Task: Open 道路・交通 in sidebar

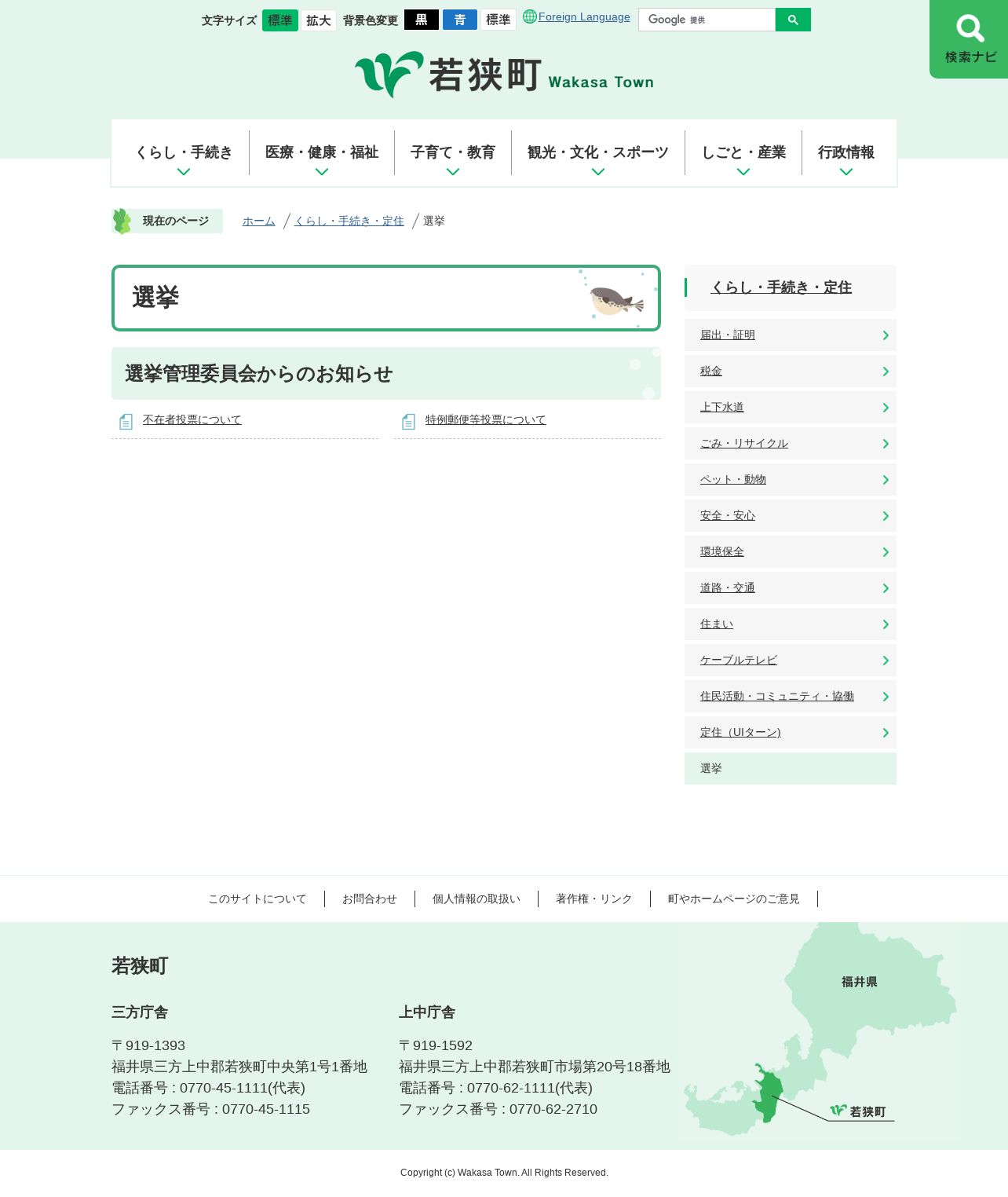Action: (x=791, y=588)
